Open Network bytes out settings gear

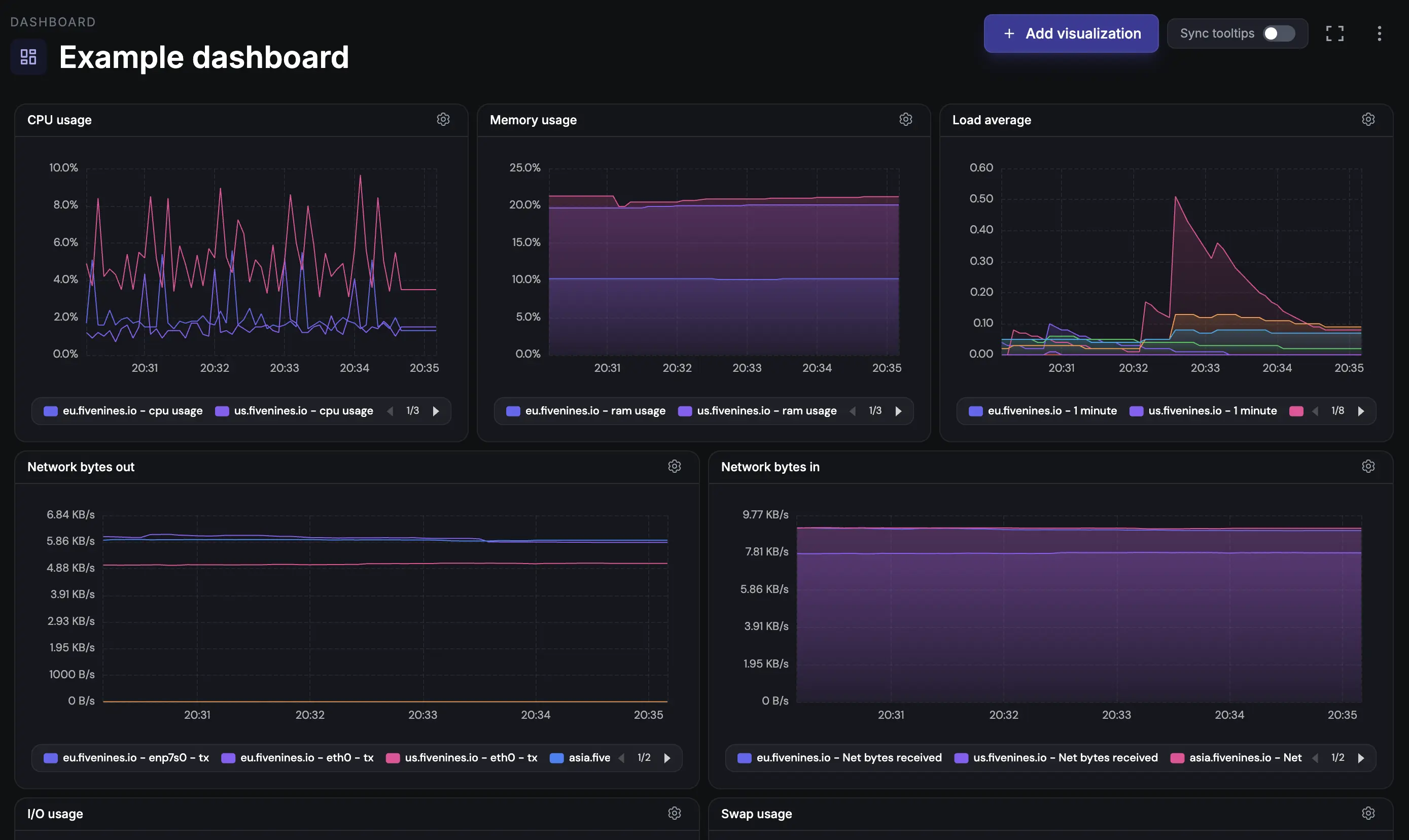(675, 466)
